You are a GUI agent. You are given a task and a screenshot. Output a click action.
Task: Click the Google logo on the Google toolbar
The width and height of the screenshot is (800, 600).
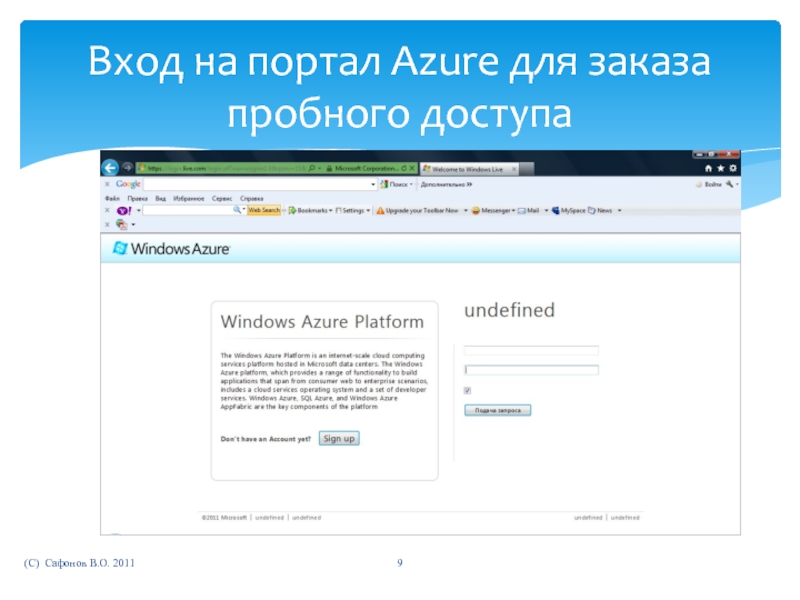[128, 184]
